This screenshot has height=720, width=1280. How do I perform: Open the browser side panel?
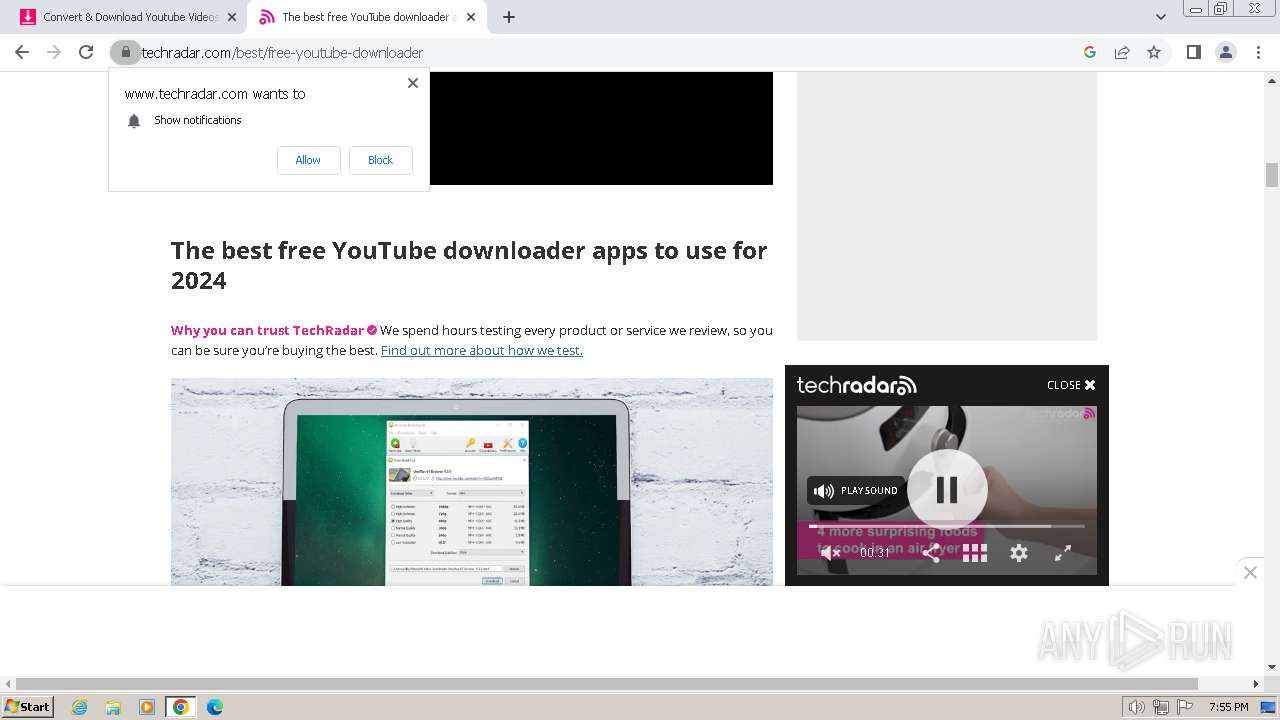pos(1193,52)
